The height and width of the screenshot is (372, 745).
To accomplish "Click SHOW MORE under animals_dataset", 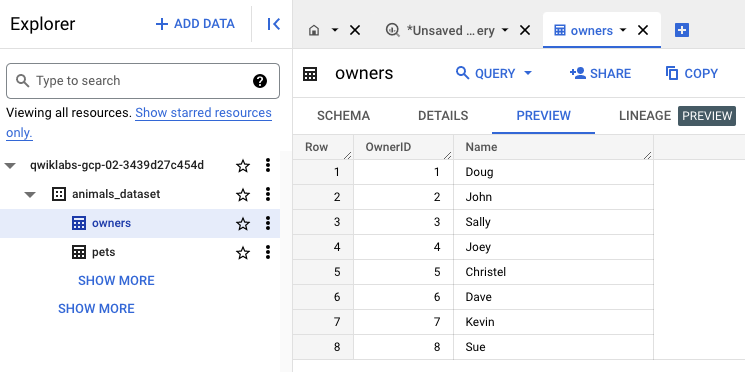I will click(x=116, y=281).
